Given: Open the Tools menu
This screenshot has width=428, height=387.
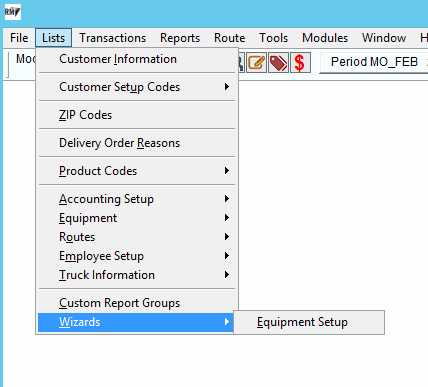Looking at the screenshot, I should 274,38.
